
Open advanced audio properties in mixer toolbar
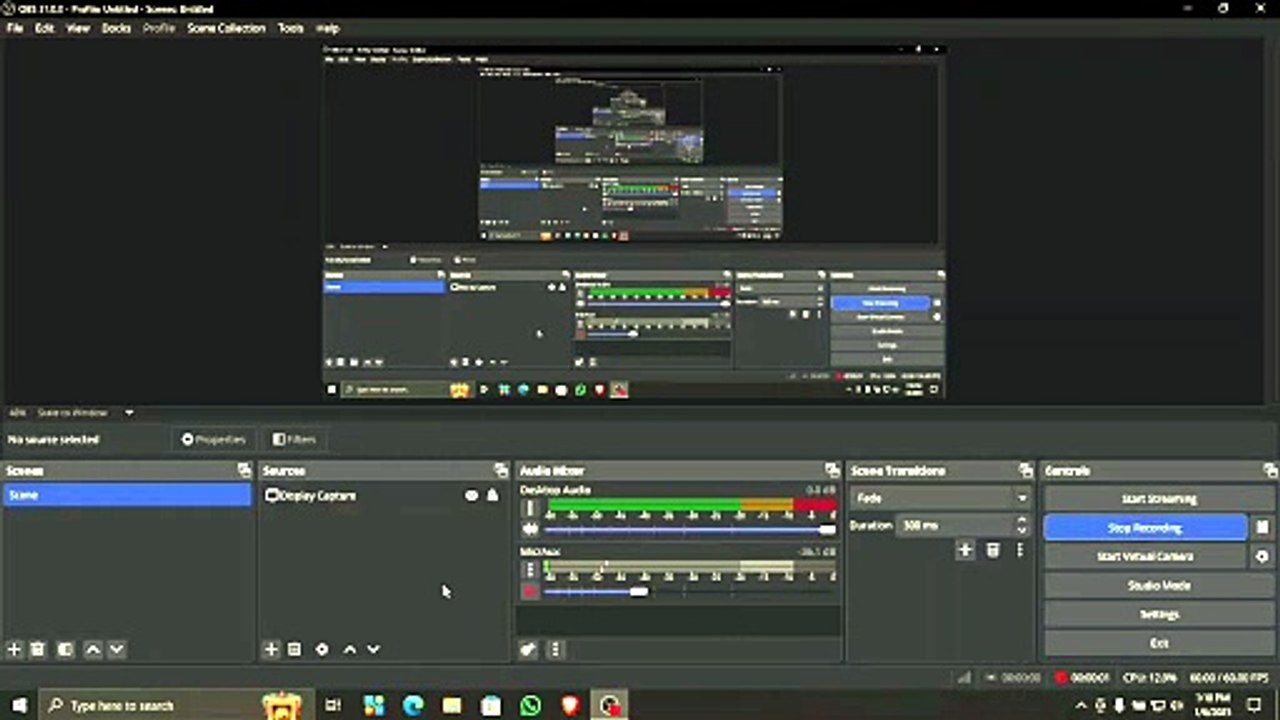tap(528, 649)
